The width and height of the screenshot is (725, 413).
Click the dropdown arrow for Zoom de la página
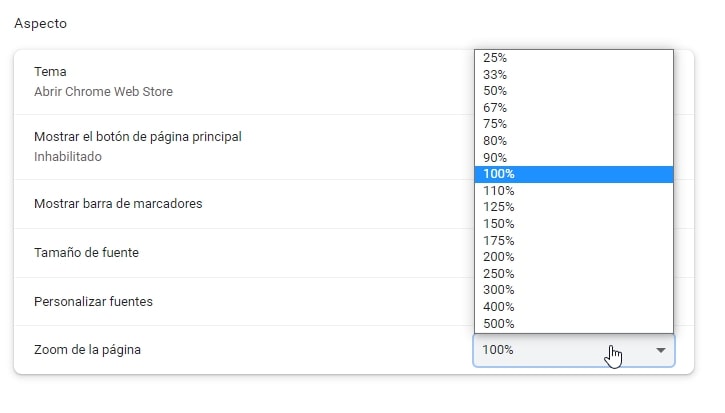coord(661,351)
